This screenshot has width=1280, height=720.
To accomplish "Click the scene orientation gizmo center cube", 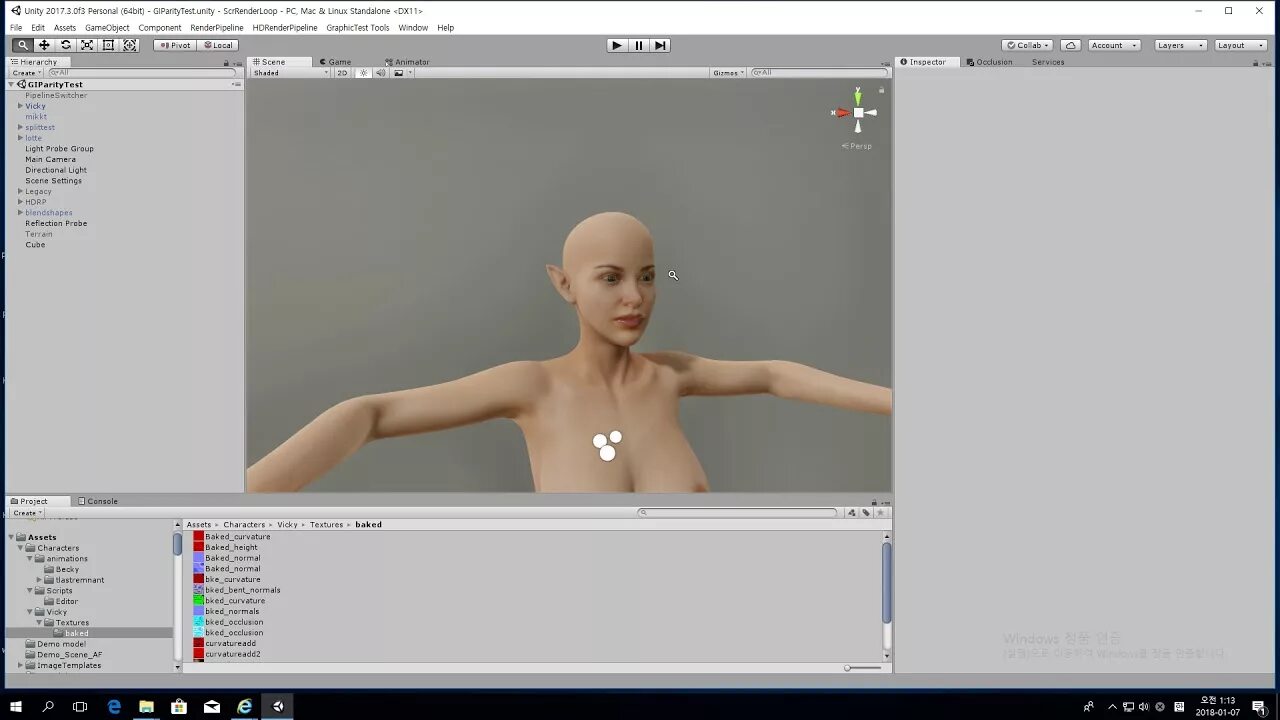I will (858, 113).
